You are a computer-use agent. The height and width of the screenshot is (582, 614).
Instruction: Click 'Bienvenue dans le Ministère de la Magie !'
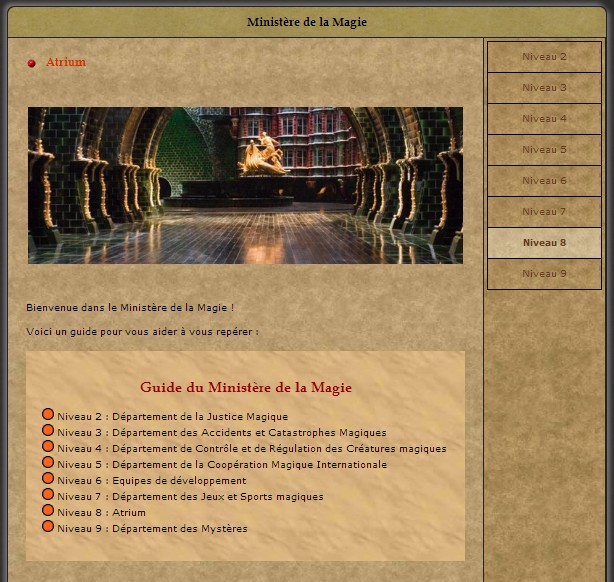coord(130,308)
